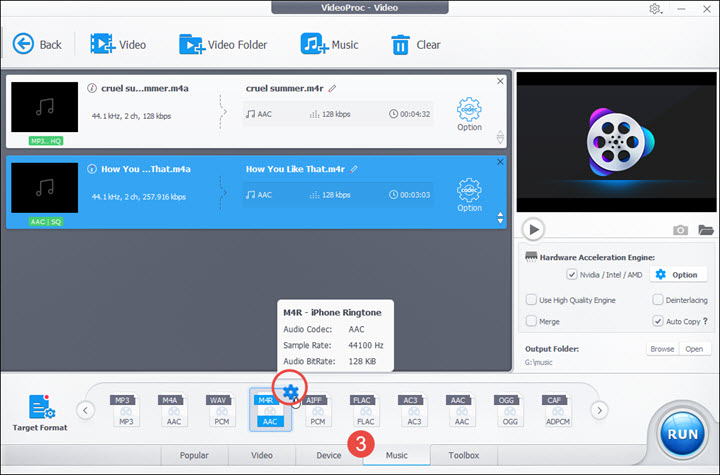Image resolution: width=720 pixels, height=475 pixels.
Task: Rename cruel summer.m4r with the pencil icon
Action: pyautogui.click(x=332, y=88)
